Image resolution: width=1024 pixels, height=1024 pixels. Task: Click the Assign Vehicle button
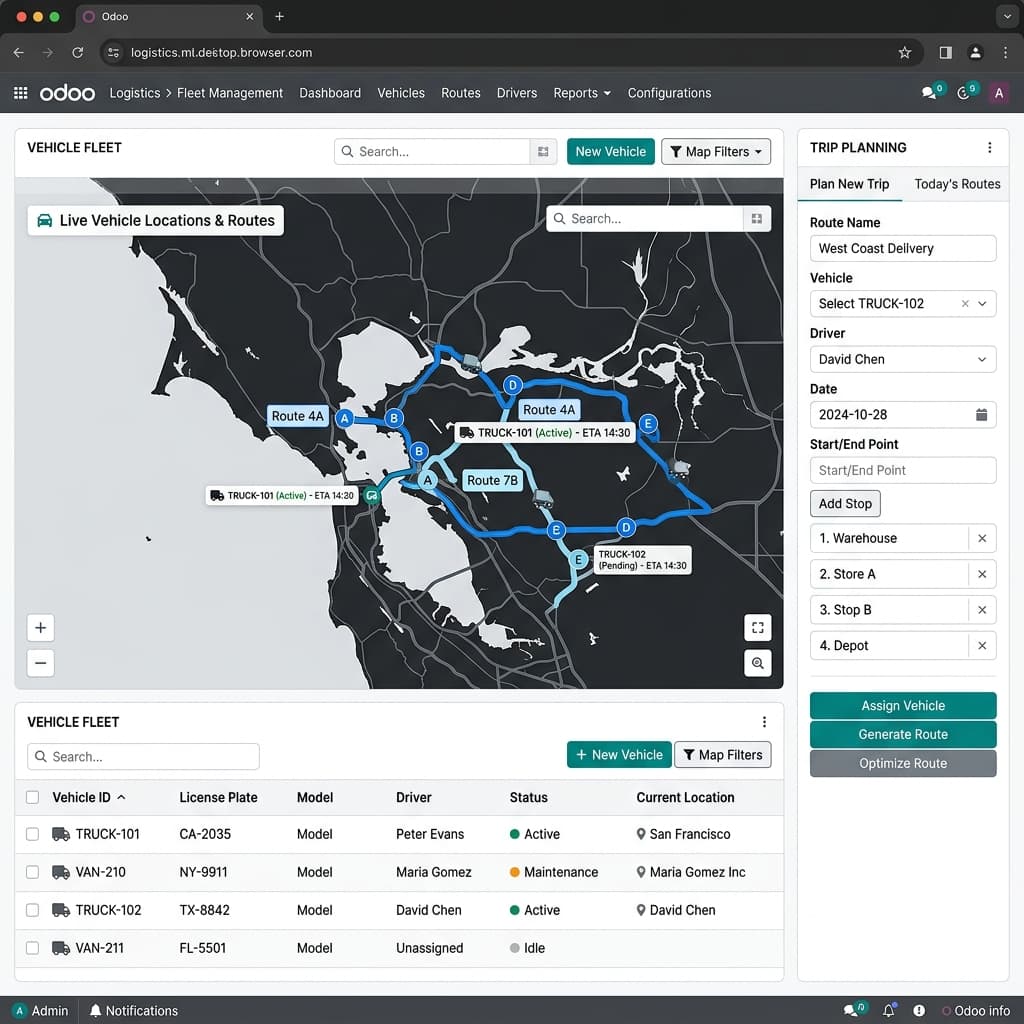[903, 705]
